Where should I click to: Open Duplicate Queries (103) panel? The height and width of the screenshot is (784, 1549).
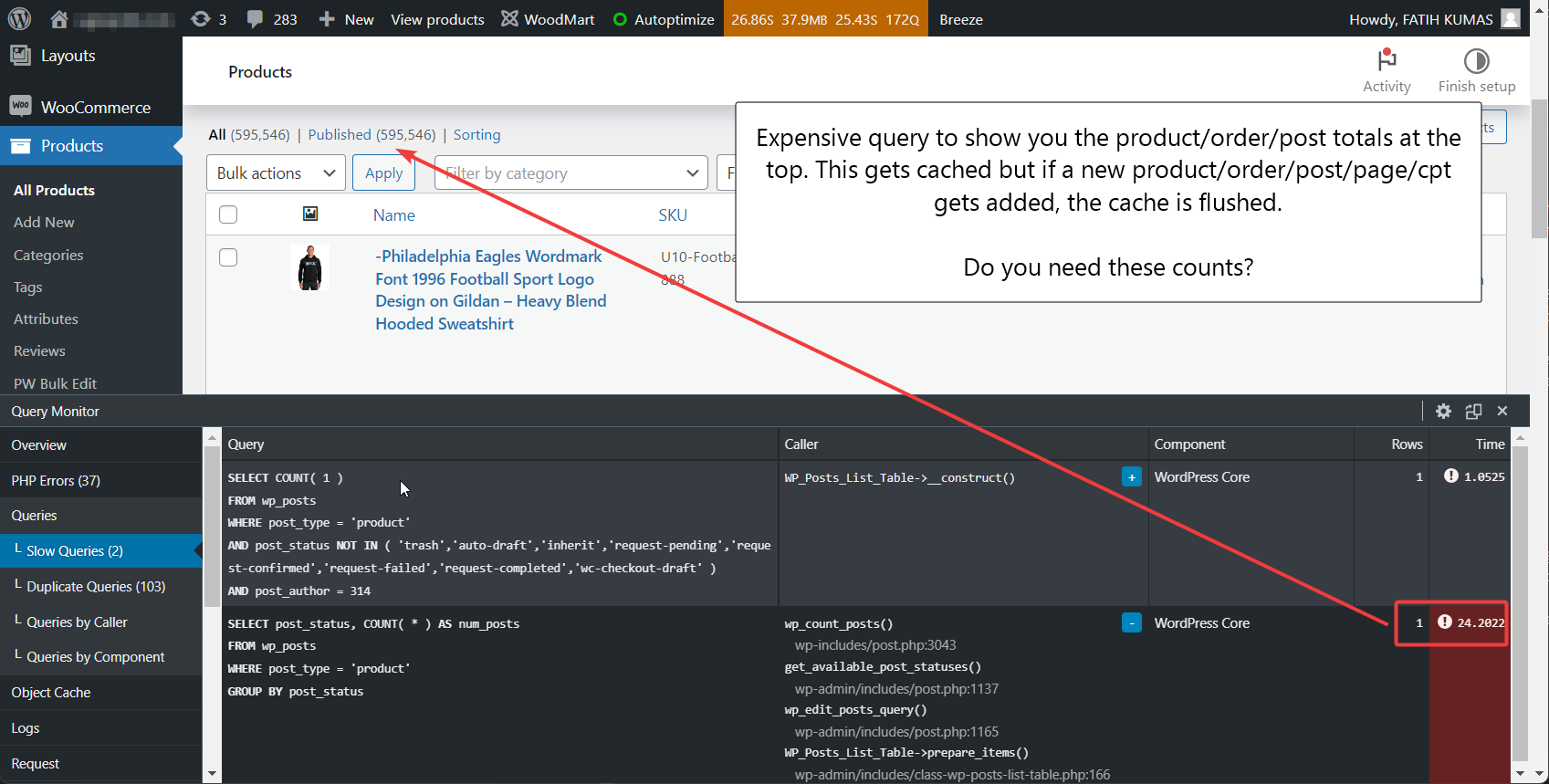[100, 586]
